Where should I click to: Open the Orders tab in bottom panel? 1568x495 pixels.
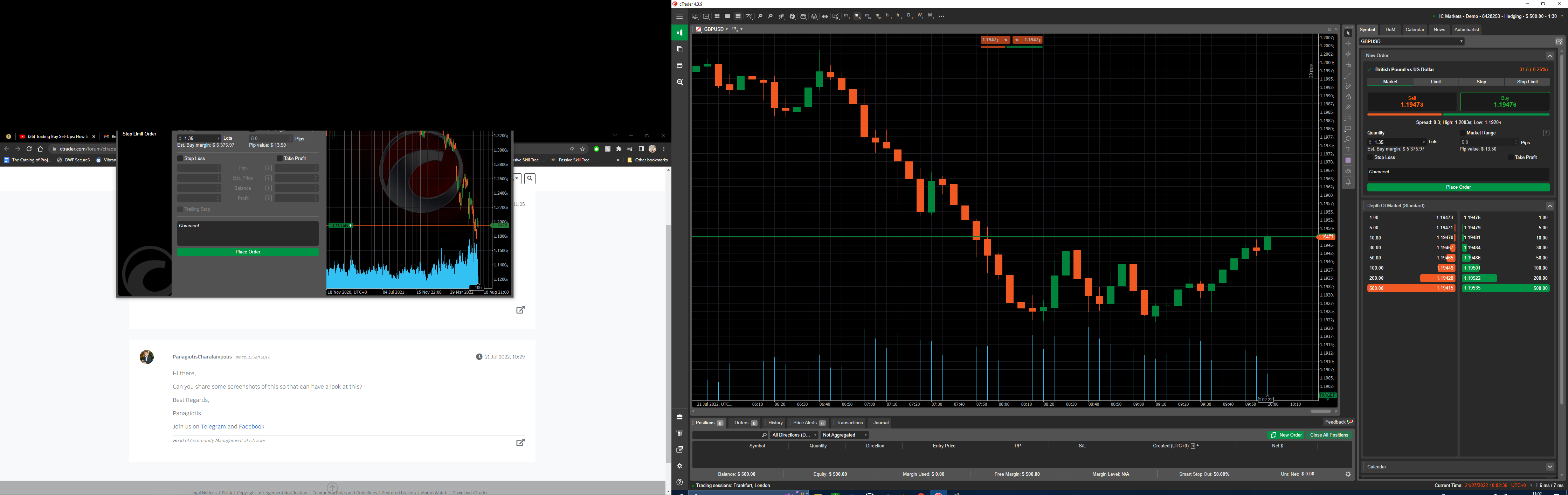(x=745, y=423)
